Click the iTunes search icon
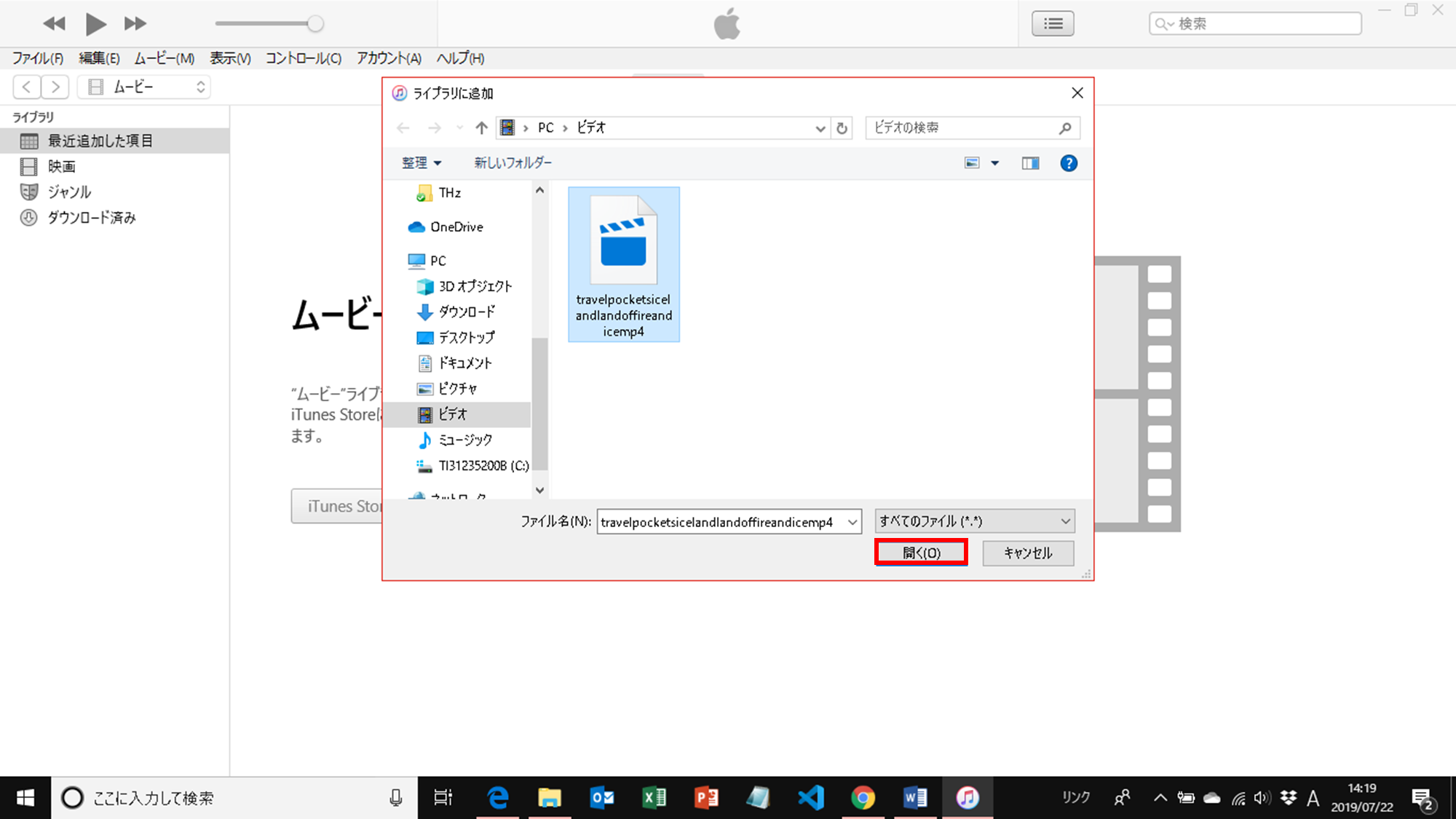The height and width of the screenshot is (819, 1456). click(x=1164, y=23)
